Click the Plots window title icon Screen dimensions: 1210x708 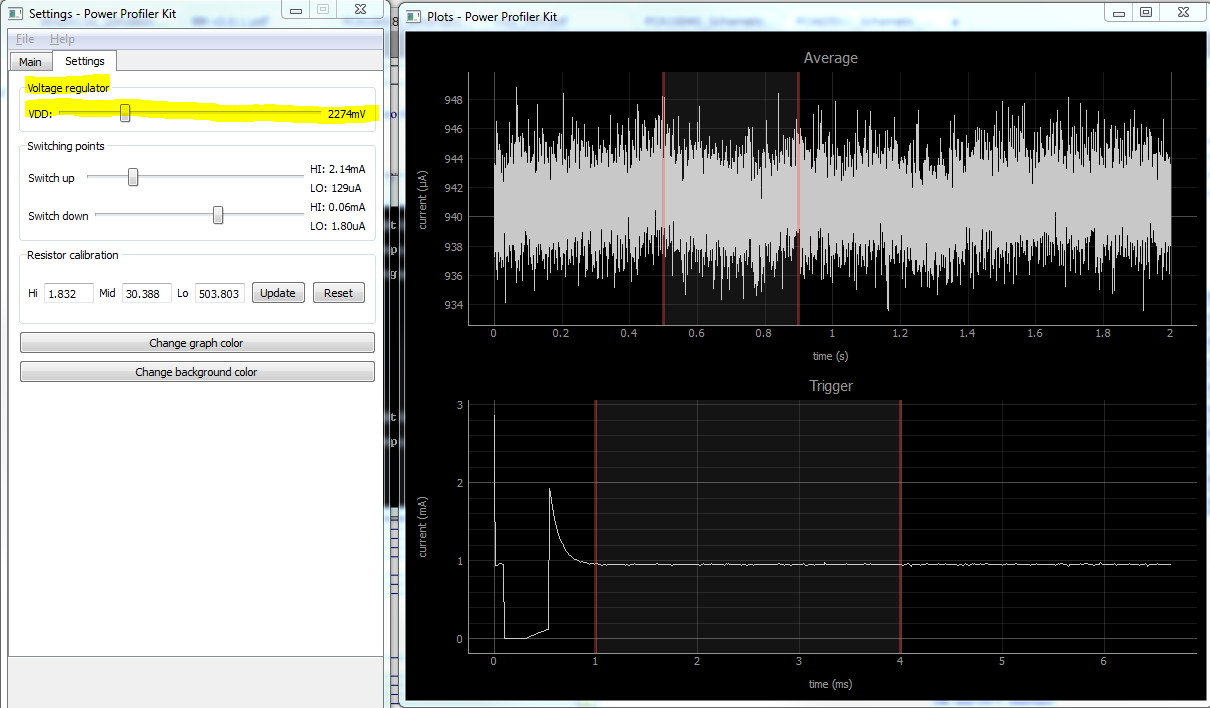pyautogui.click(x=414, y=16)
